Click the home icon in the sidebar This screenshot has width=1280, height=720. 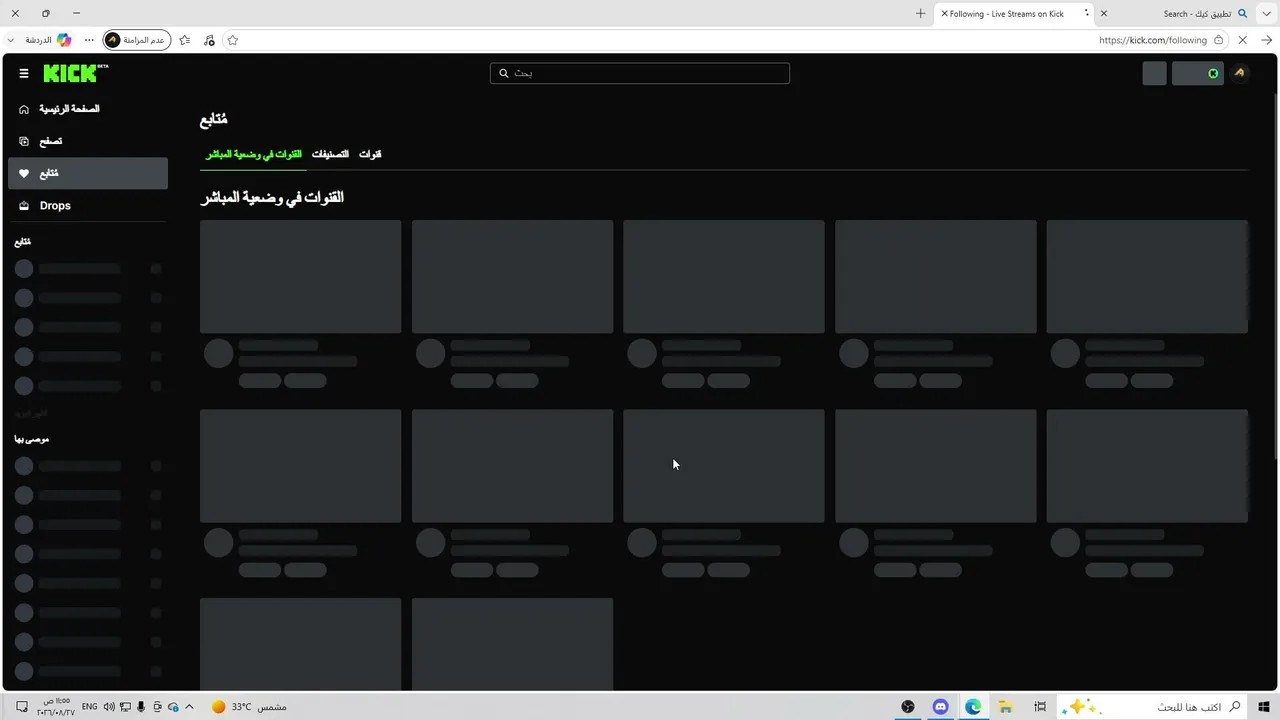click(x=24, y=109)
